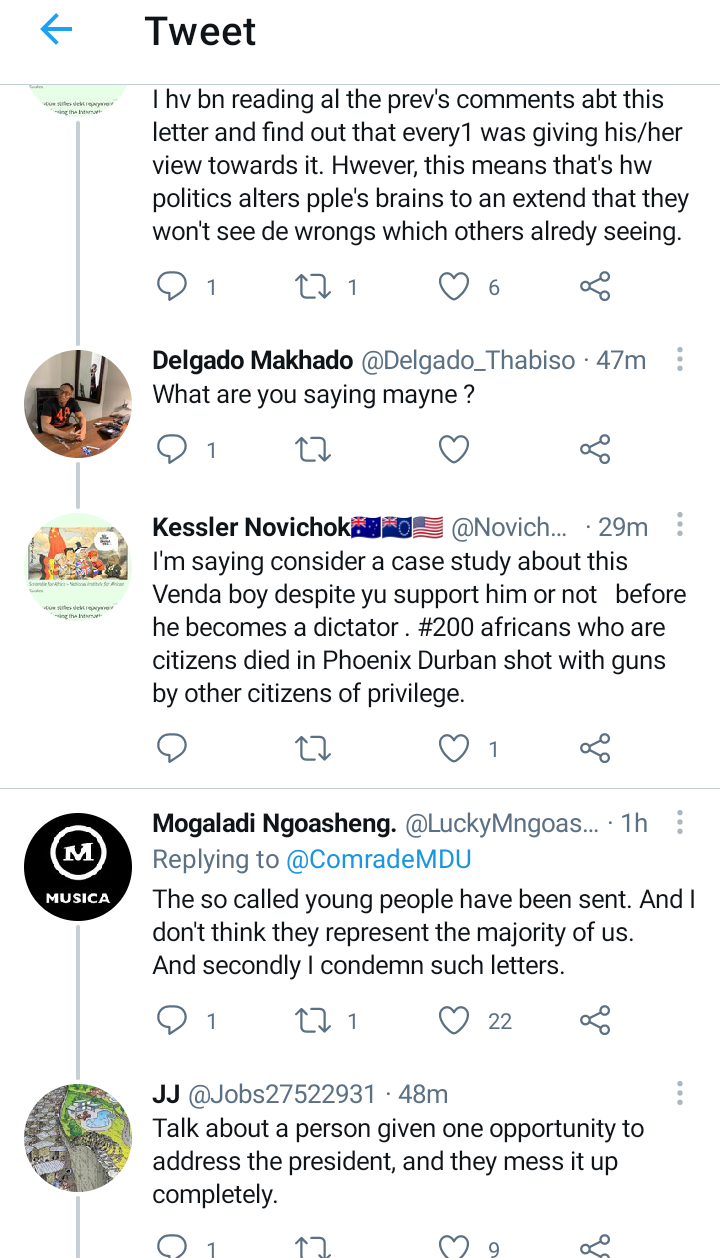Open more options on Mogaladi Ngoasheng's tweet

pyautogui.click(x=680, y=823)
